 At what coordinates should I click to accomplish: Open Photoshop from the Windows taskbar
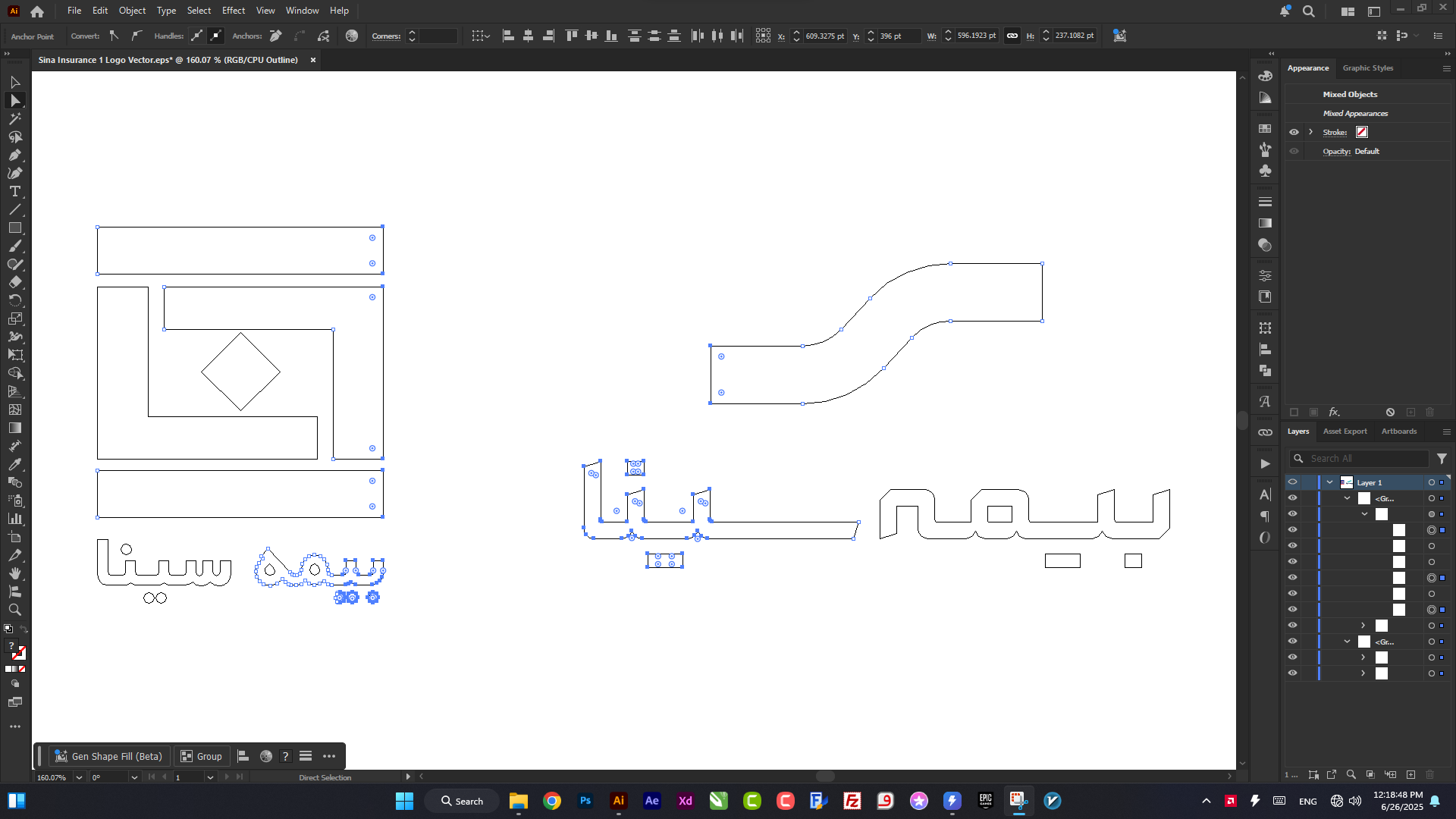pos(585,801)
